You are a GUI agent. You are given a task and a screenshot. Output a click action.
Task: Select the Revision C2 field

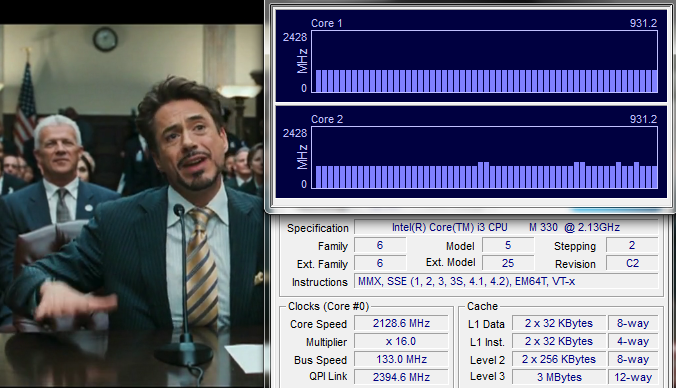(x=632, y=263)
